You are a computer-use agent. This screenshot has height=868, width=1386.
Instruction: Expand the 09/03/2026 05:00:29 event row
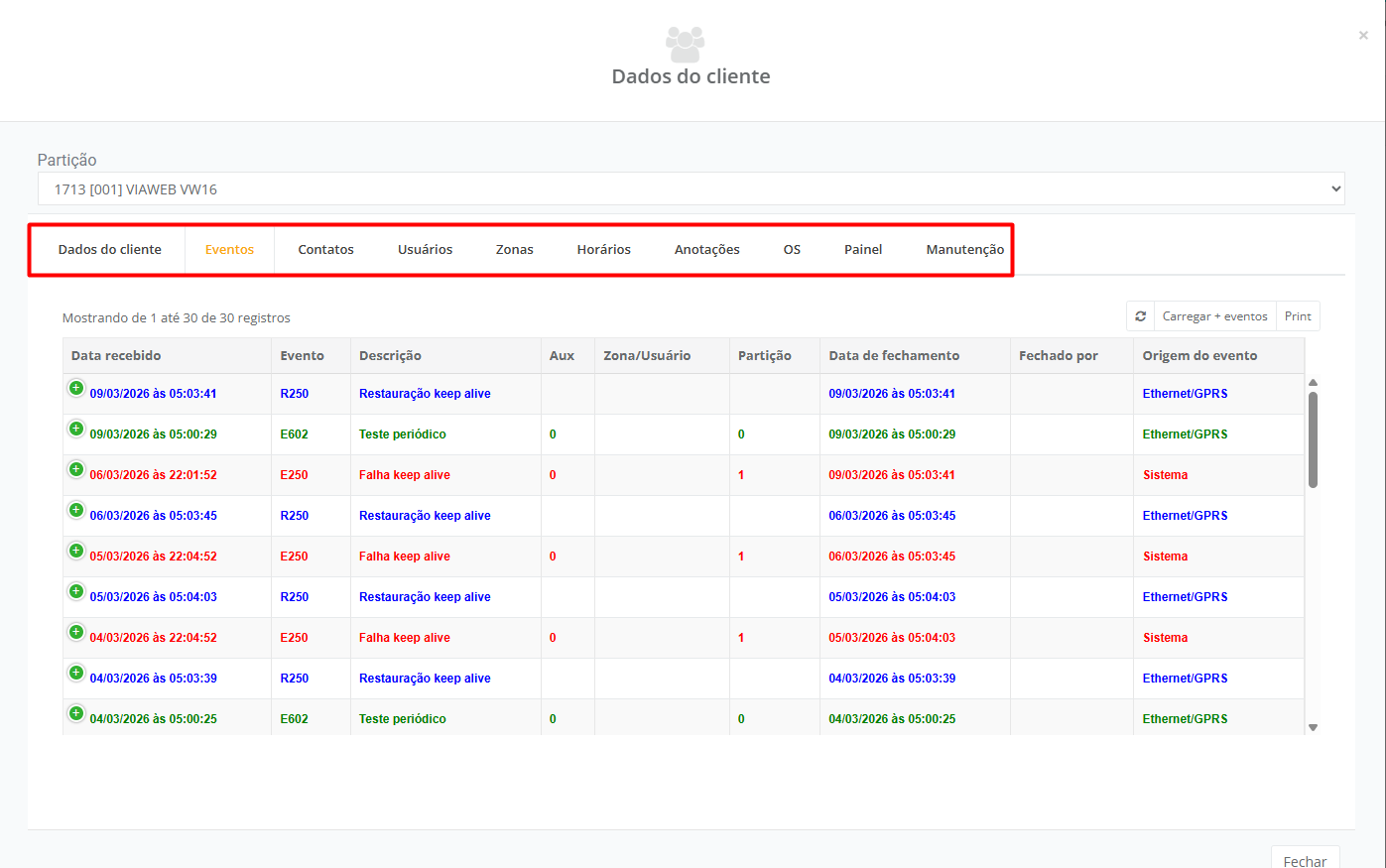tap(76, 429)
